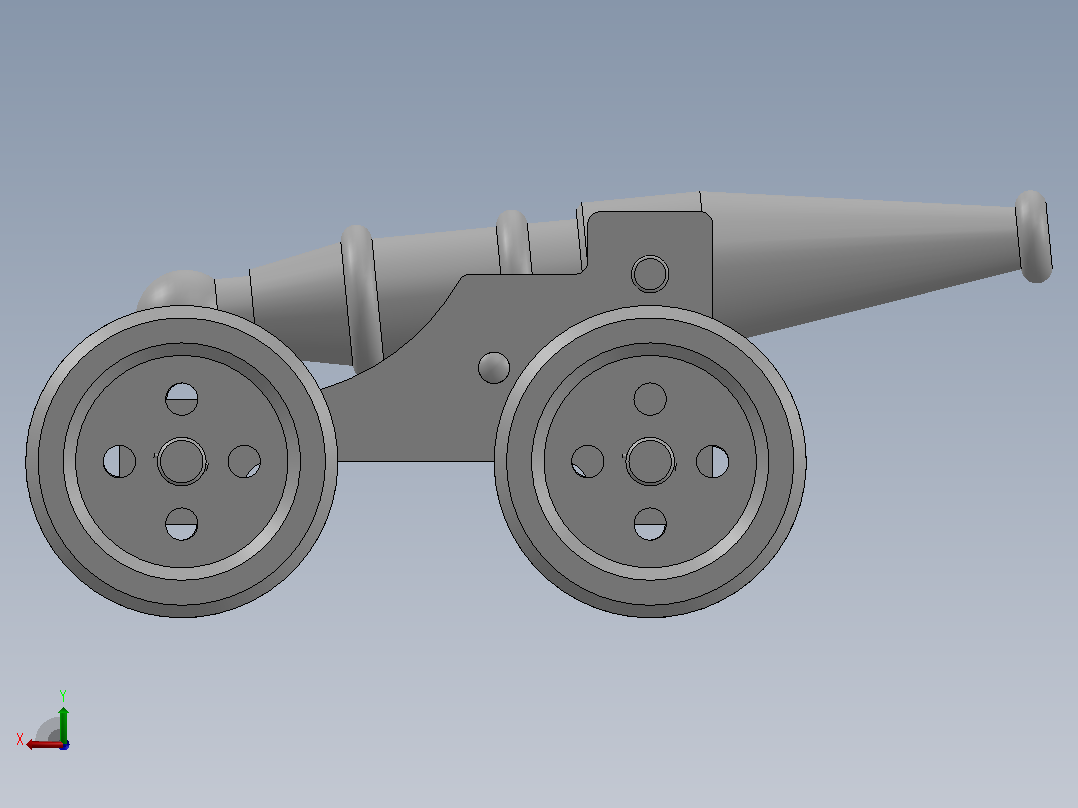This screenshot has width=1078, height=808.
Task: Pick the top hole of the rear wheel
Action: 182,399
